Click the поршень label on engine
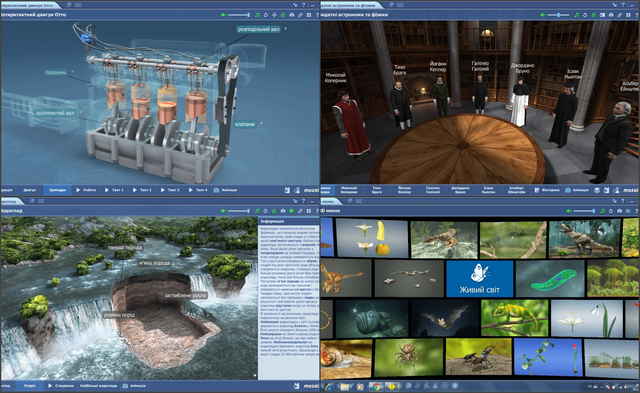640x393 pixels. [56, 72]
